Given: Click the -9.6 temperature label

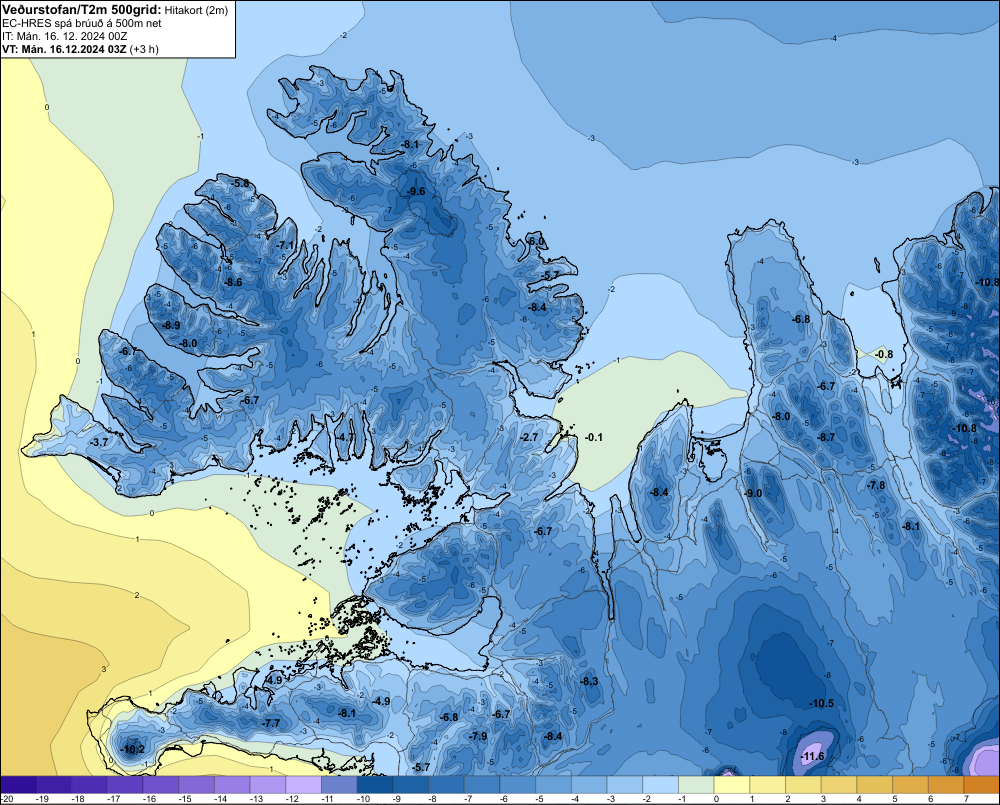Looking at the screenshot, I should click(x=416, y=191).
